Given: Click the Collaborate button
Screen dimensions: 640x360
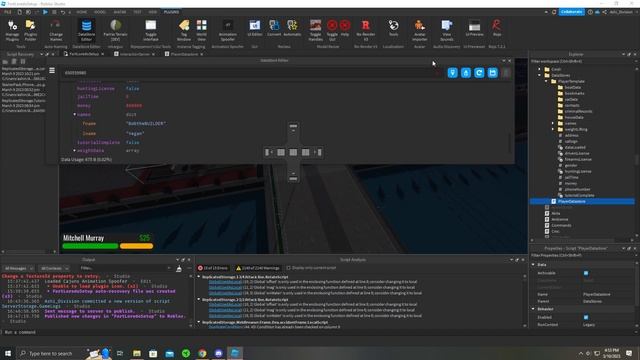Looking at the screenshot, I should (571, 12).
